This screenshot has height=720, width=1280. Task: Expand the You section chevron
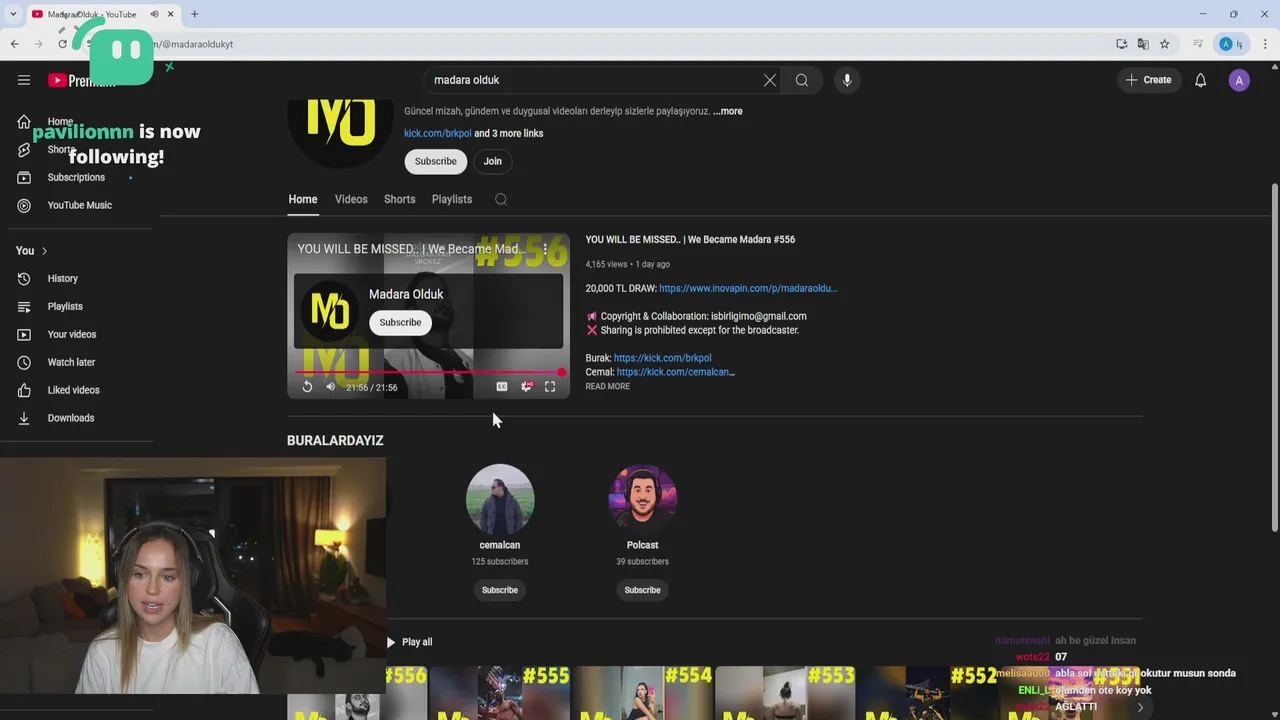(44, 251)
